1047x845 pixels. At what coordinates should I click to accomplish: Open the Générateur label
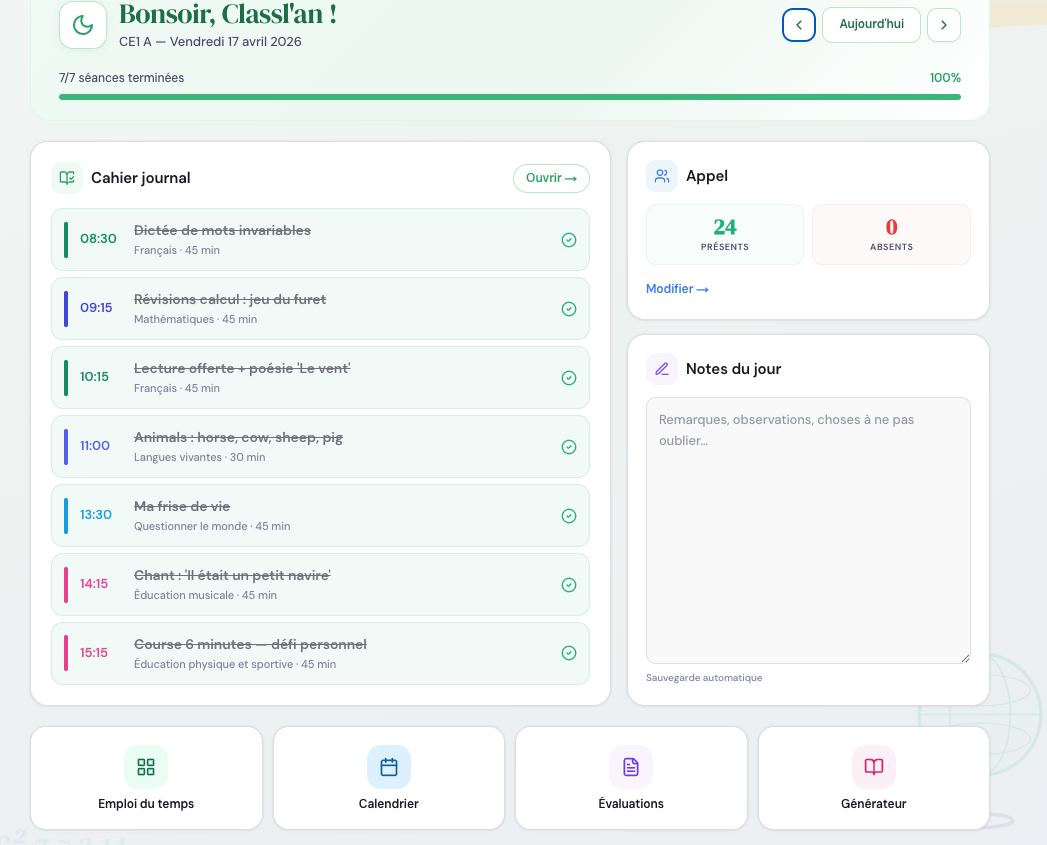[x=873, y=804]
